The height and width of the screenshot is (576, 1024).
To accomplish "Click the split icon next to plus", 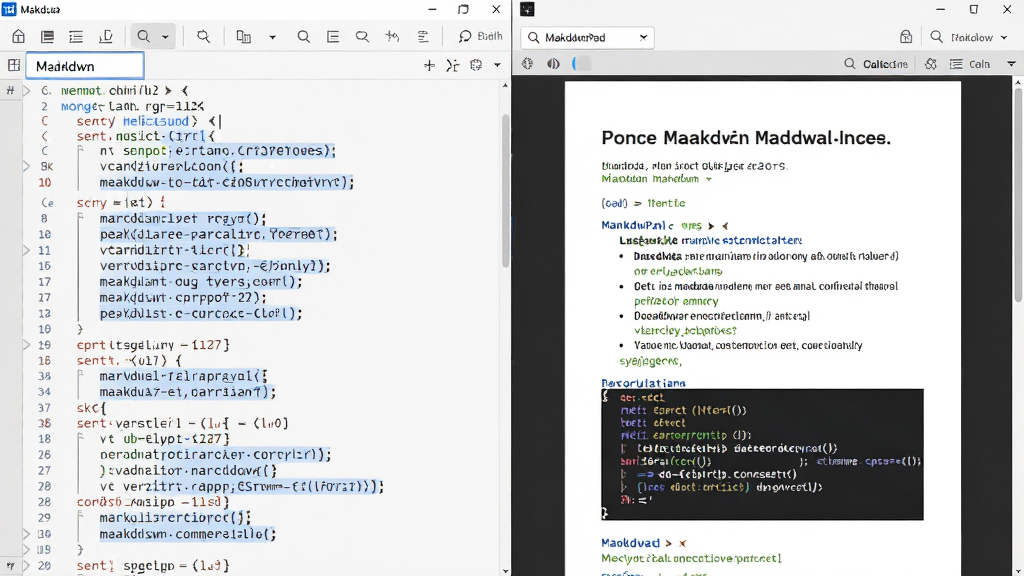I will pos(453,65).
